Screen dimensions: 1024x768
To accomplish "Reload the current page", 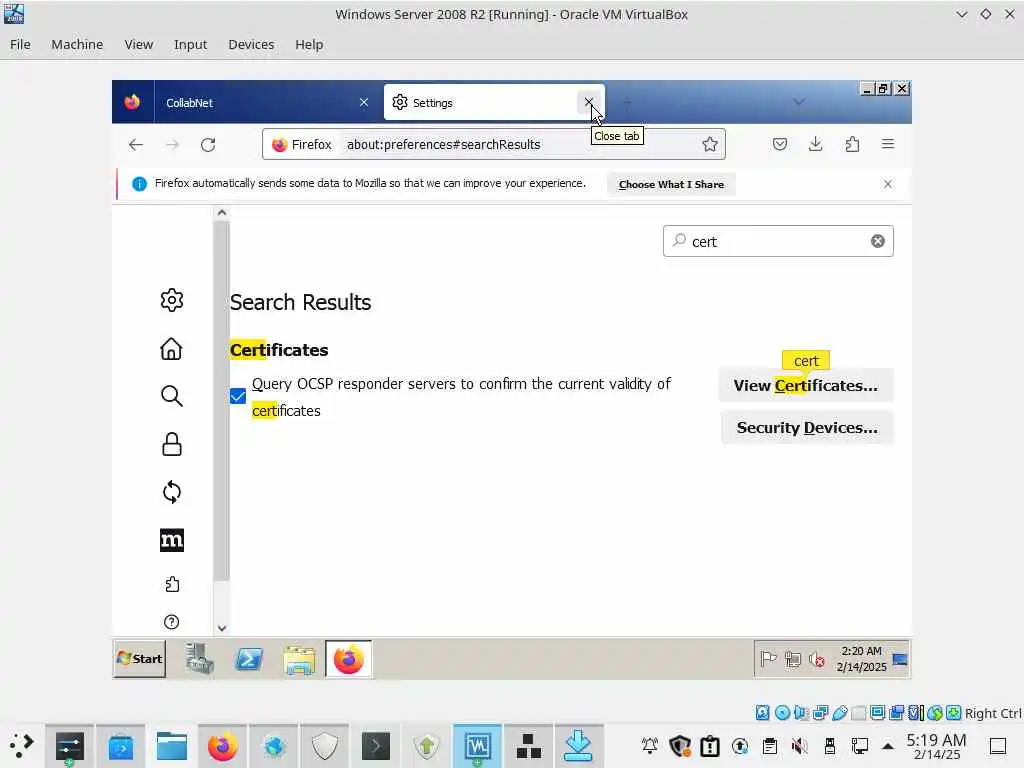I will [x=208, y=144].
